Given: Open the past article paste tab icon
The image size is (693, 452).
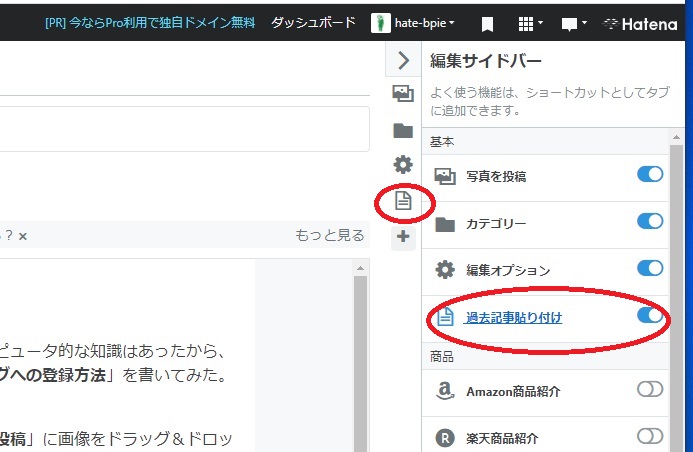Looking at the screenshot, I should click(x=403, y=201).
